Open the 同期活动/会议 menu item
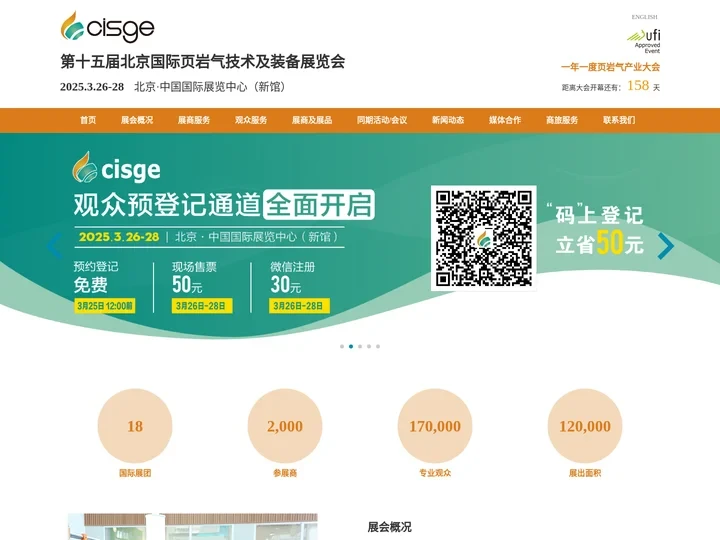The height and width of the screenshot is (540, 720). 382,120
